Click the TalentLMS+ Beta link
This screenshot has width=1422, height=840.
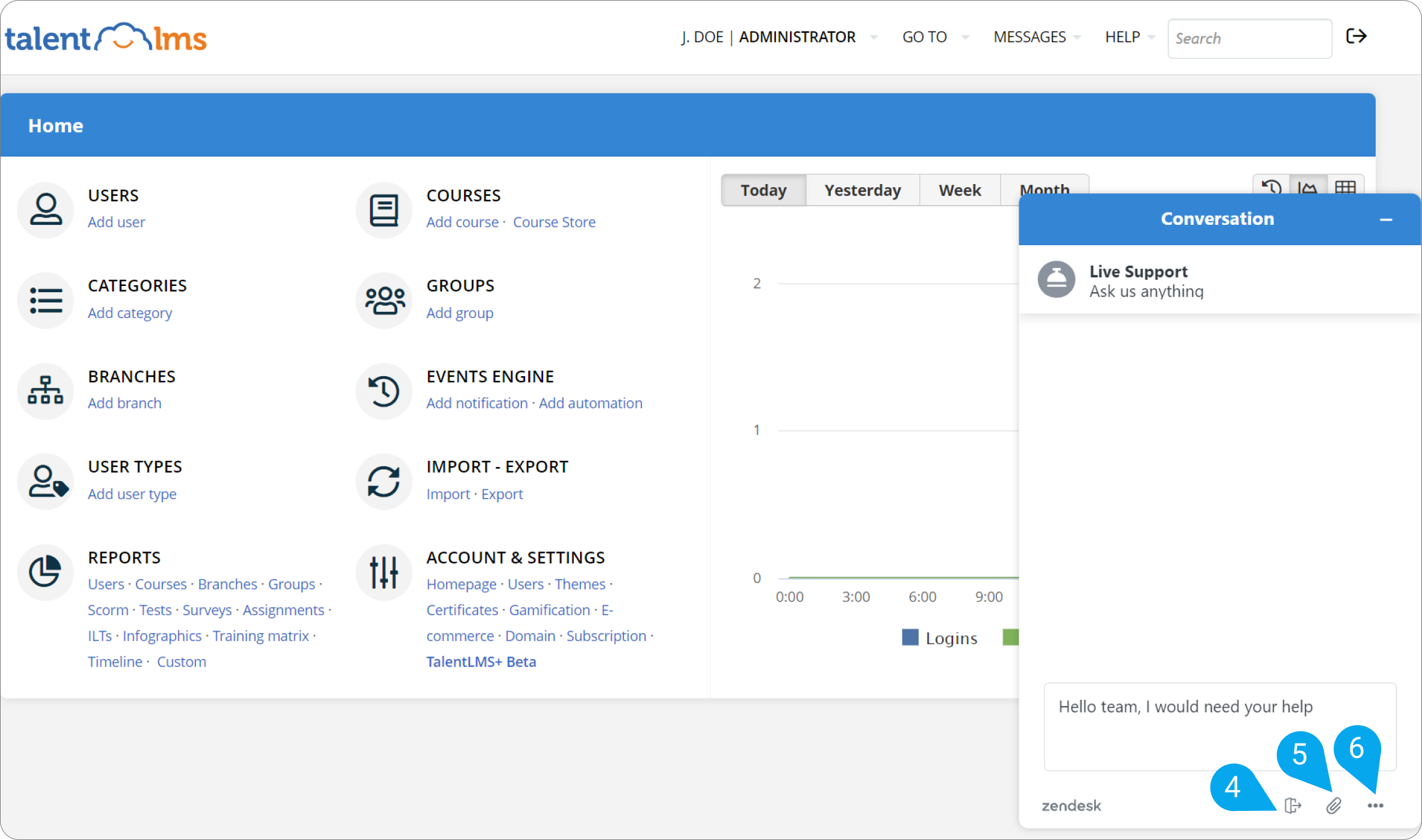(481, 662)
